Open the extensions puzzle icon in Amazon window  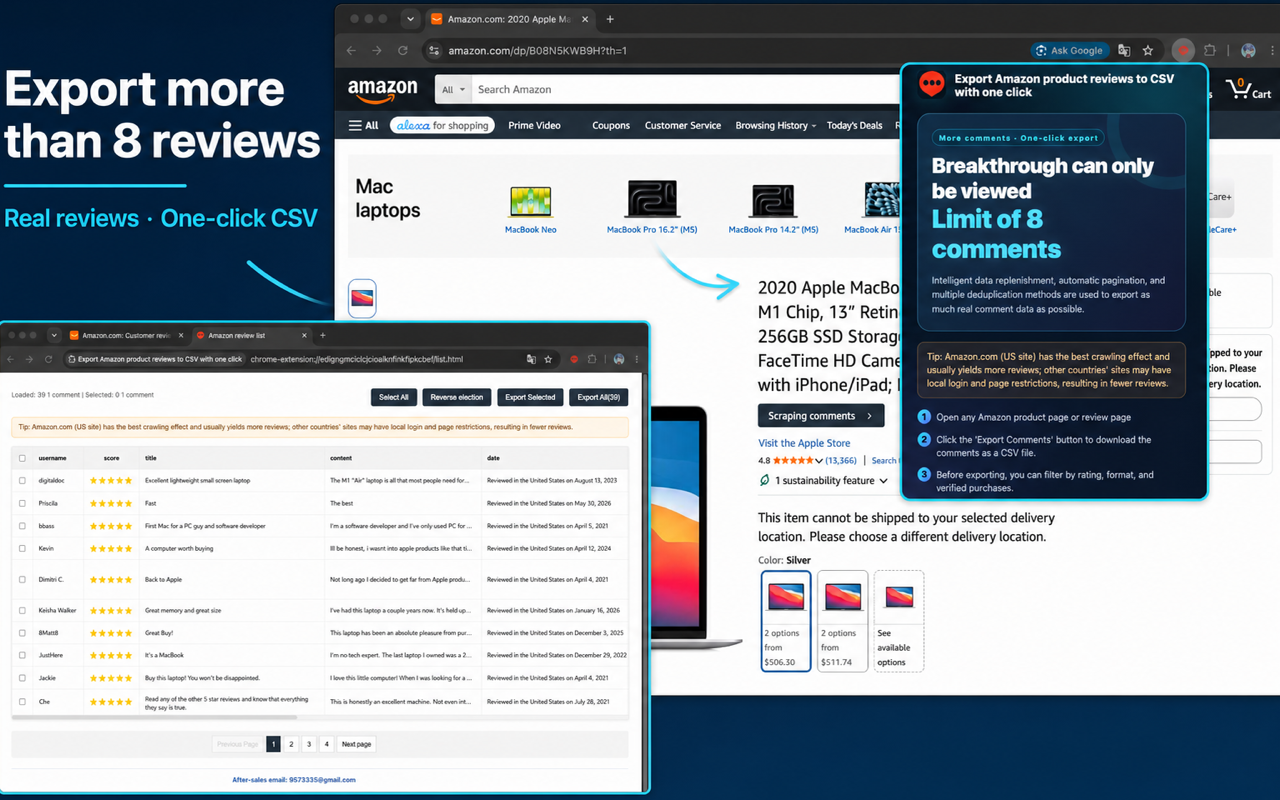tap(1210, 50)
